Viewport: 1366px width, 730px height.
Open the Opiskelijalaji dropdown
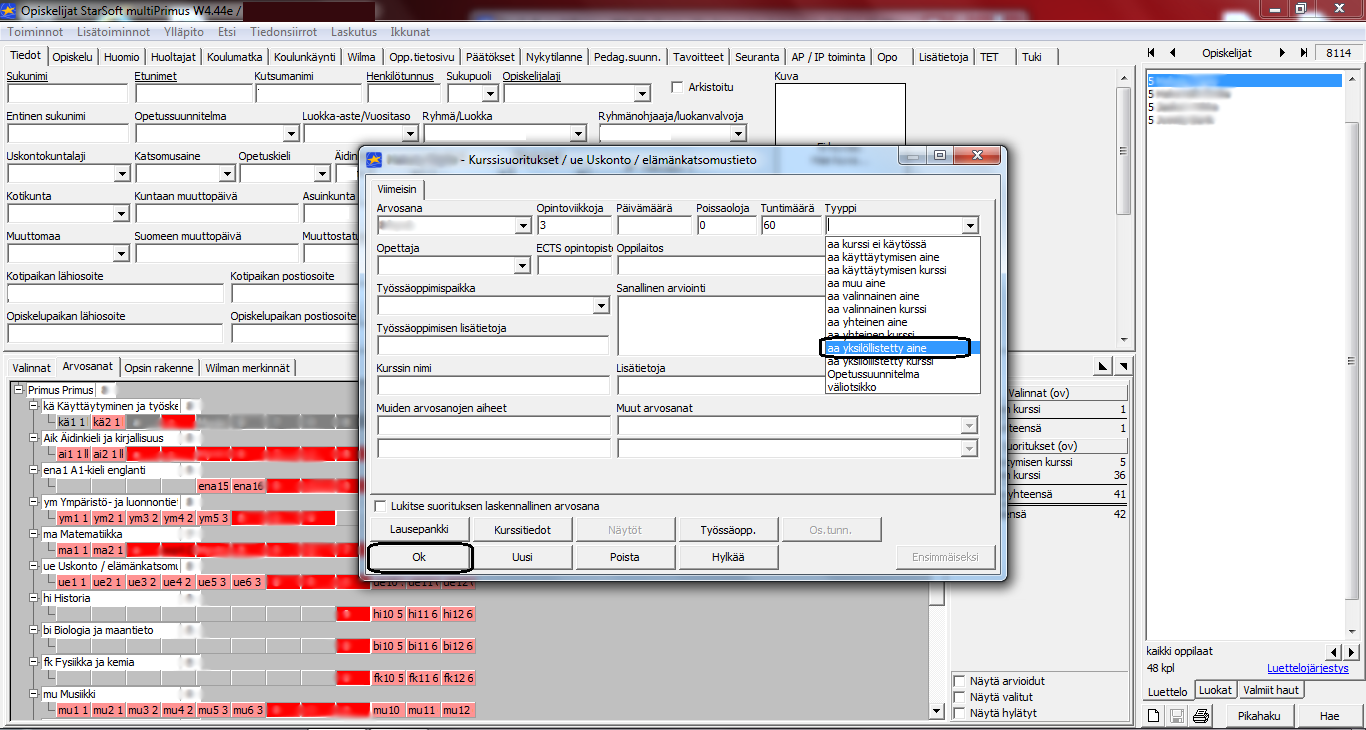[x=642, y=94]
